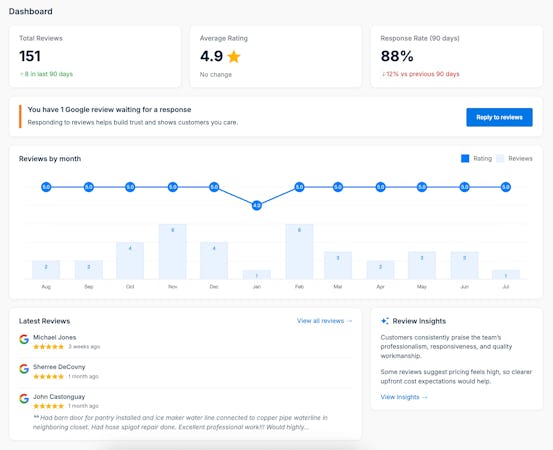
Task: Open the View Insights link
Action: click(404, 397)
